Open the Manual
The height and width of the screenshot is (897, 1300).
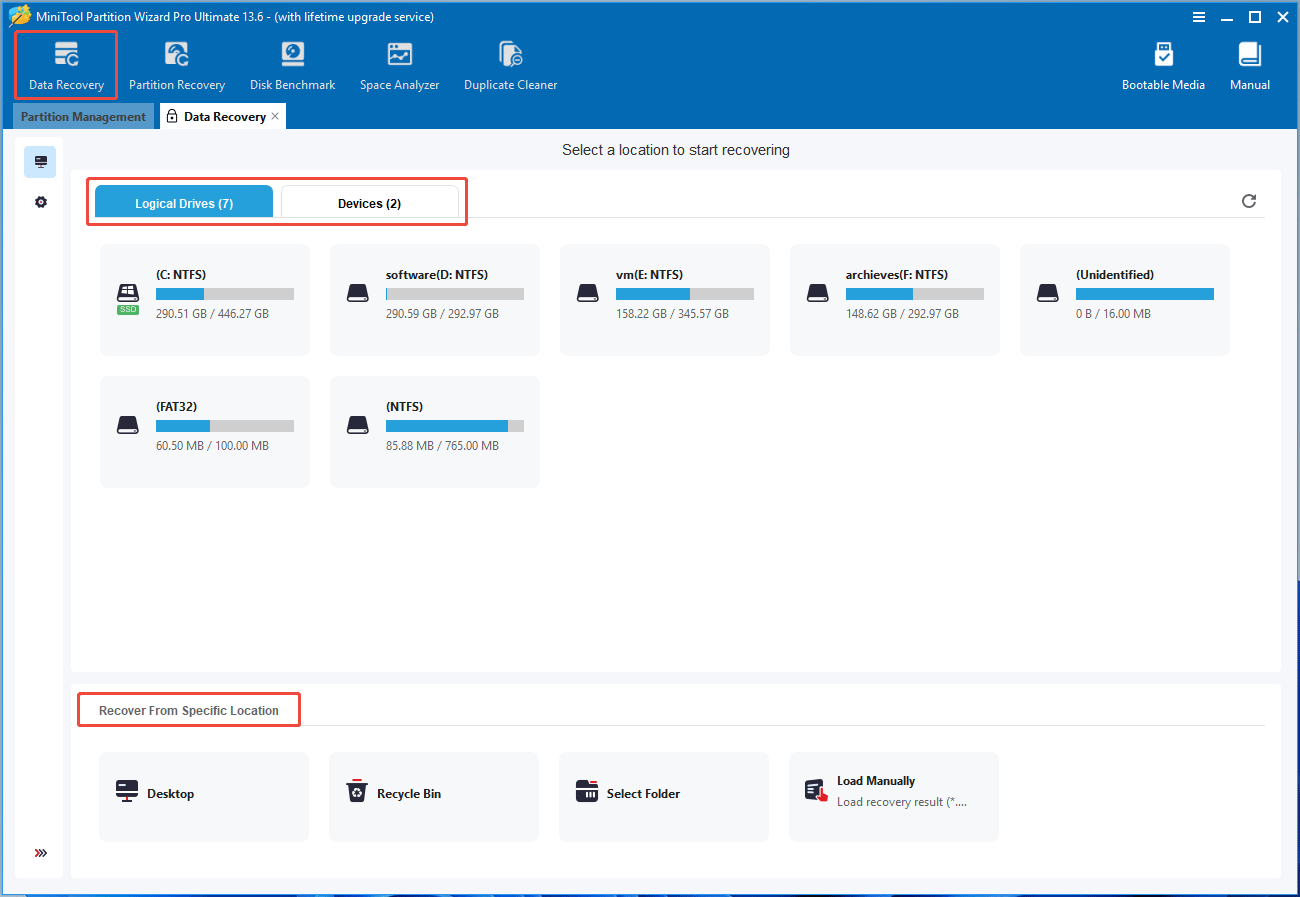(1250, 66)
